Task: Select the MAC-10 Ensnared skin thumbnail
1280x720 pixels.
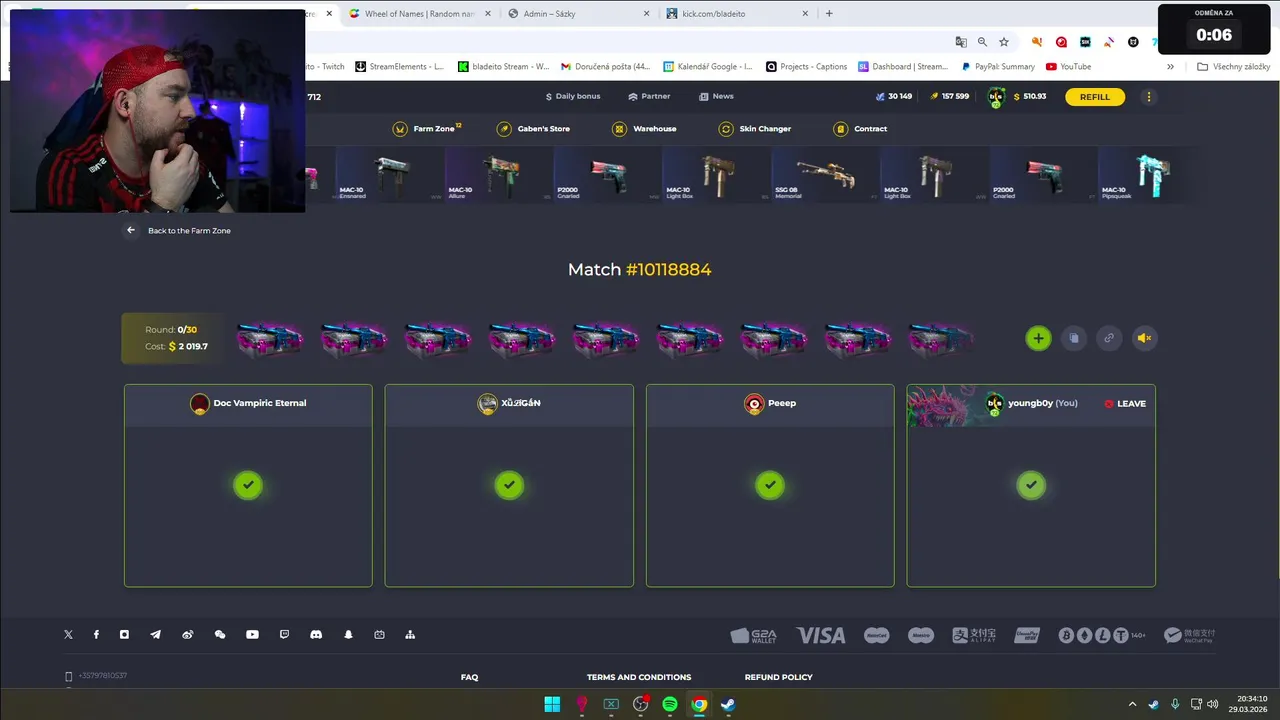Action: point(390,175)
